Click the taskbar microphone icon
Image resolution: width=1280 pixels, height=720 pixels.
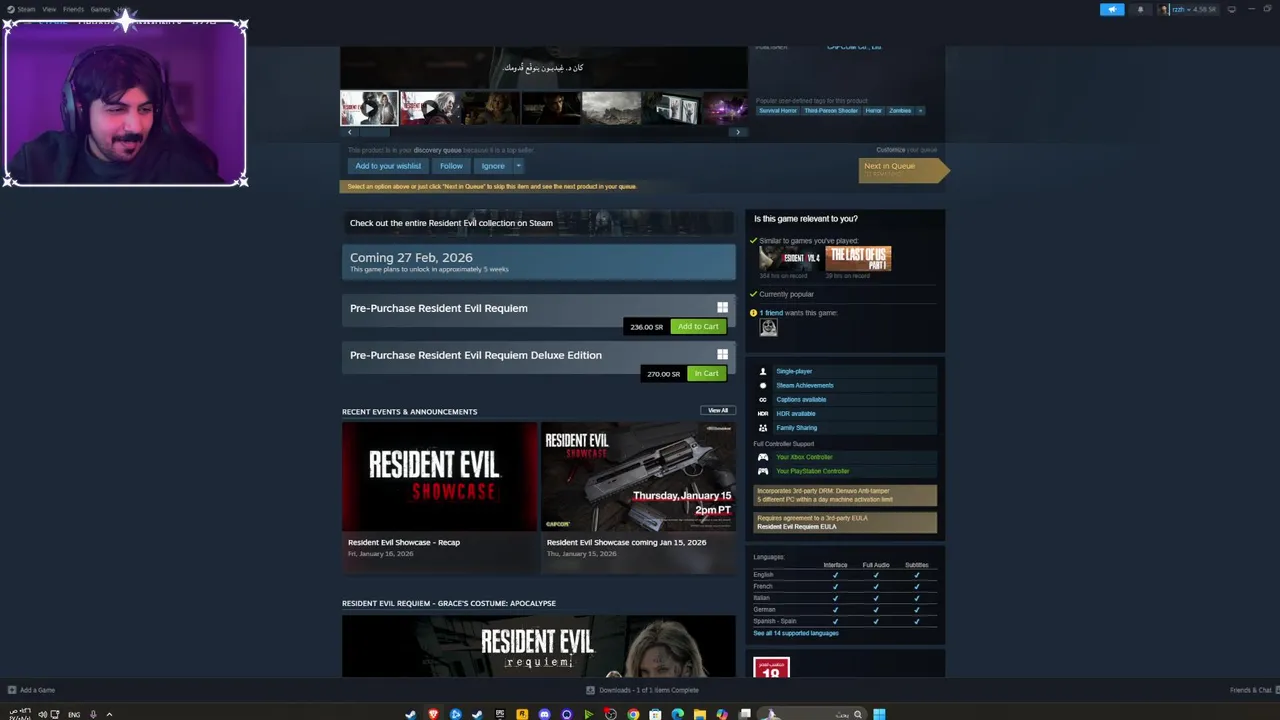pyautogui.click(x=93, y=714)
